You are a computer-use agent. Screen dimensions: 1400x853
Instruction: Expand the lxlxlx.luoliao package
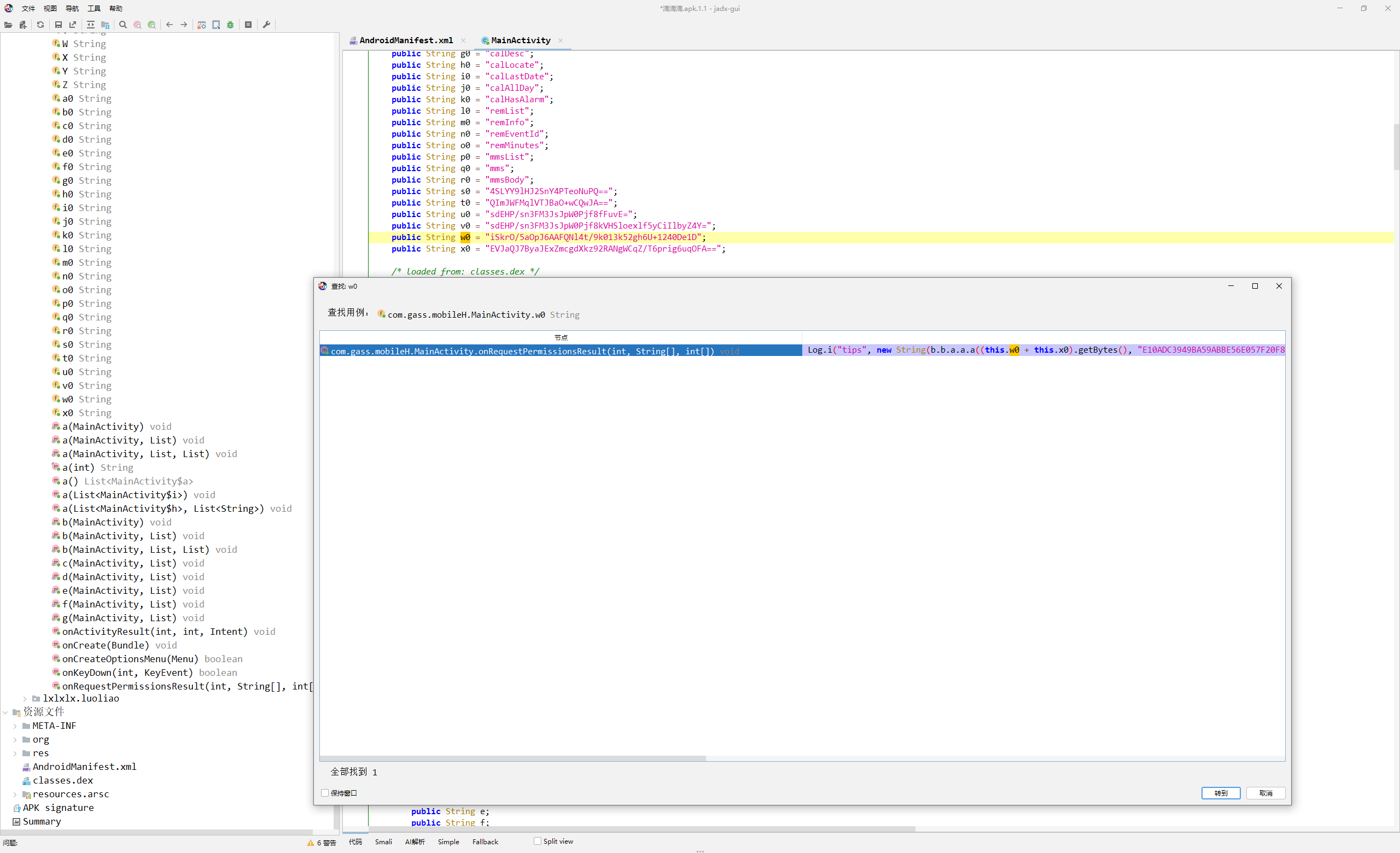point(25,698)
